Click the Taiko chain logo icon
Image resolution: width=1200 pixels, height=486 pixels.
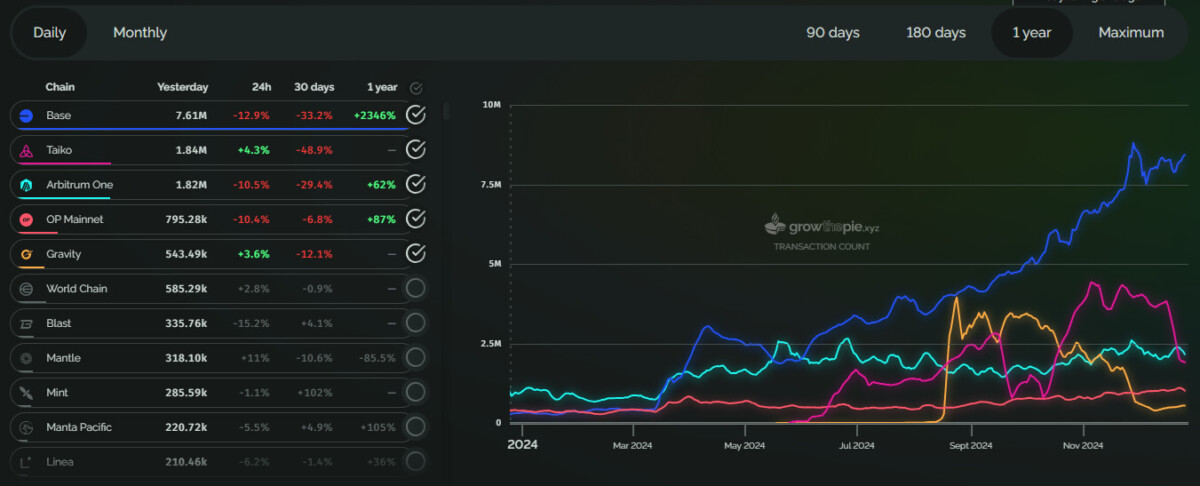(x=26, y=150)
